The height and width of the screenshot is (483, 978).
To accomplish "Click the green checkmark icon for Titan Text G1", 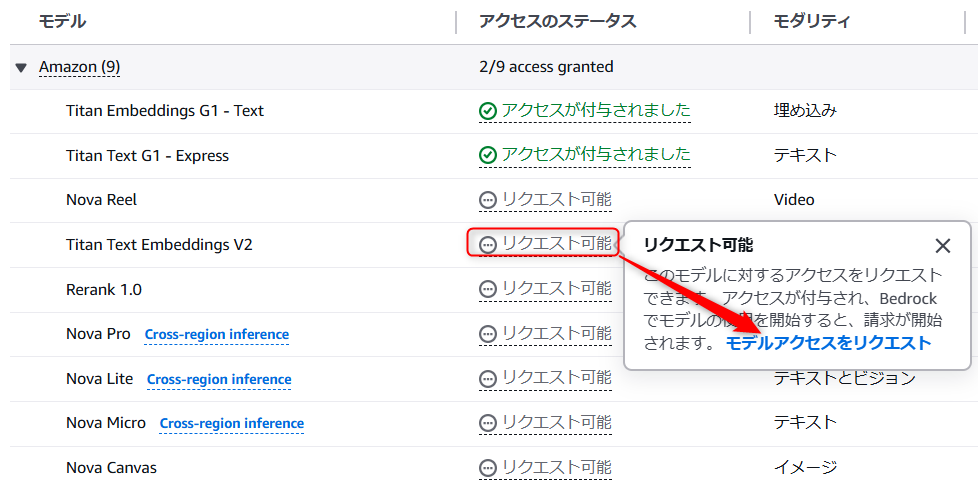I will 488,155.
